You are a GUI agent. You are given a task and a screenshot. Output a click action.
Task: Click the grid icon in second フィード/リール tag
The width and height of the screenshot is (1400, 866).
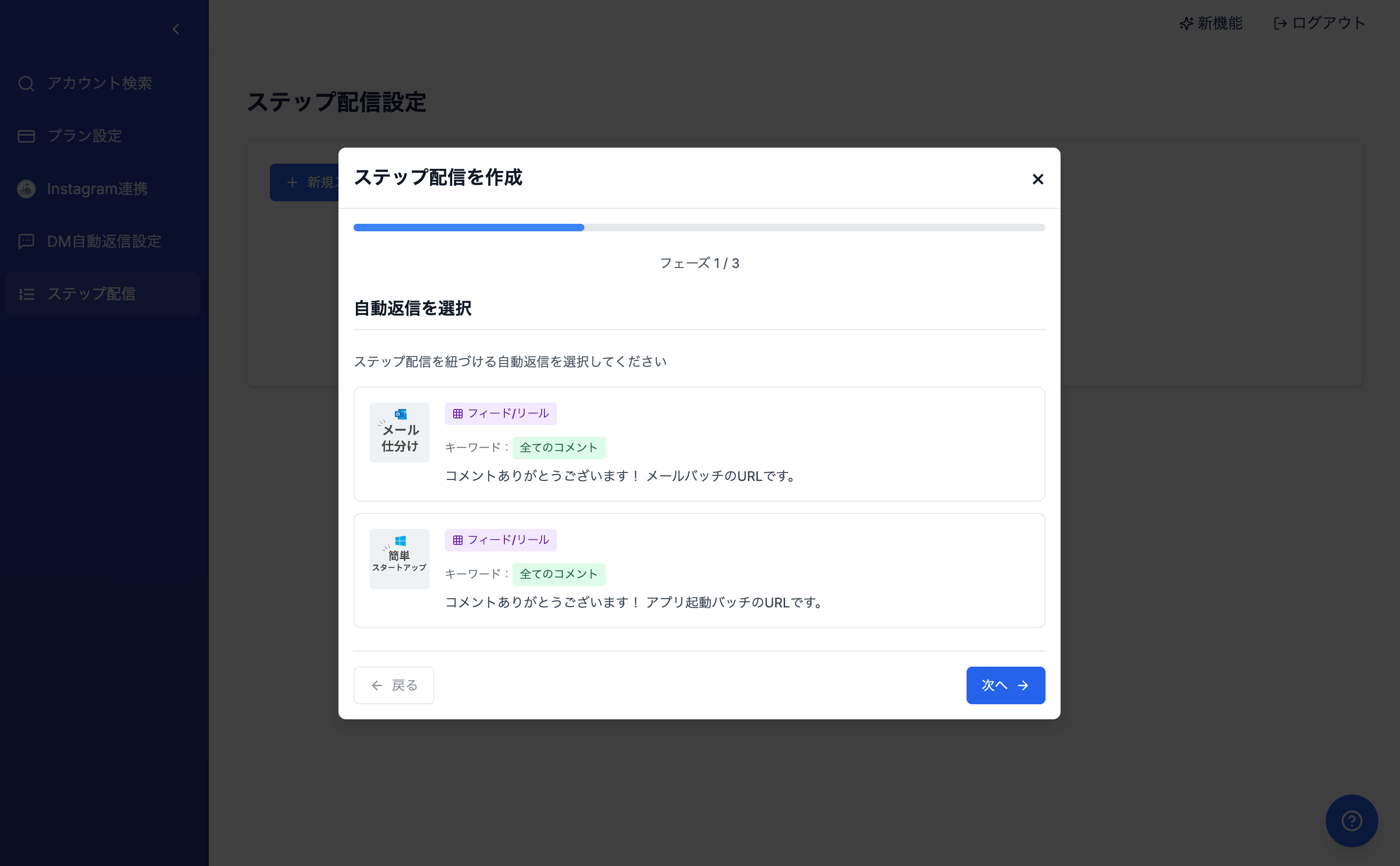457,540
